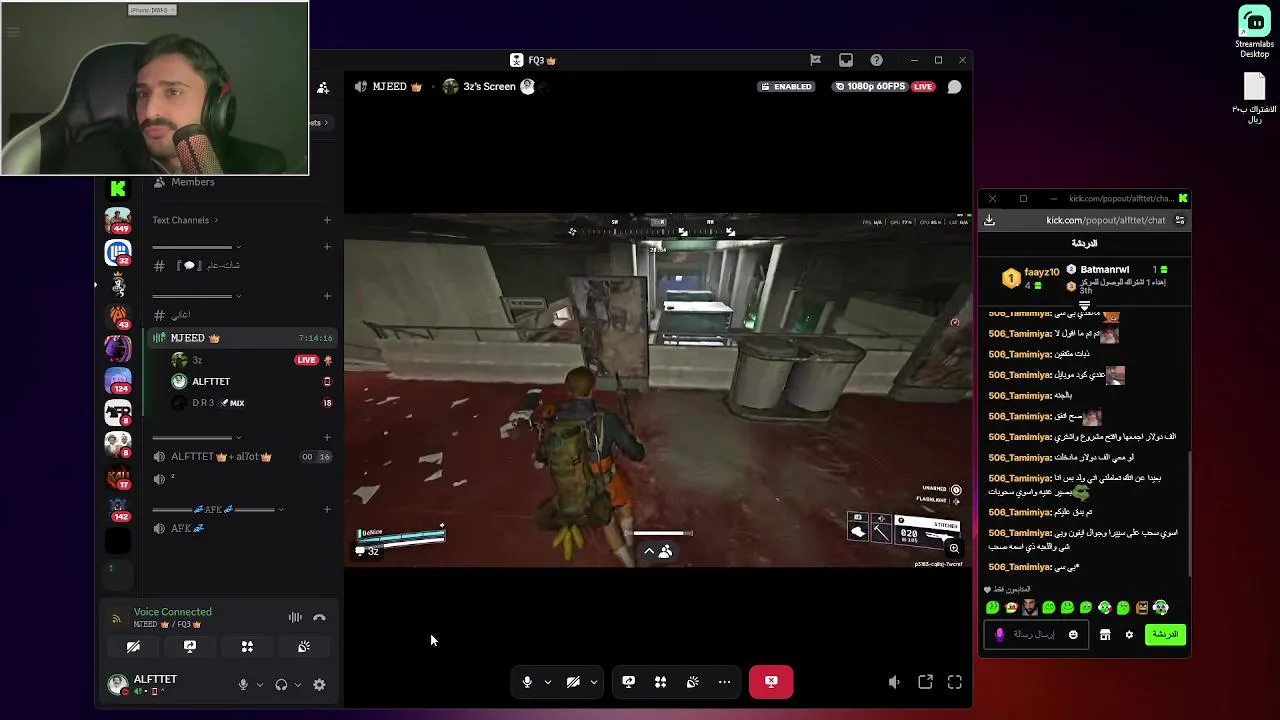This screenshot has width=1280, height=720.
Task: Share screen from the voice panel
Action: [190, 647]
